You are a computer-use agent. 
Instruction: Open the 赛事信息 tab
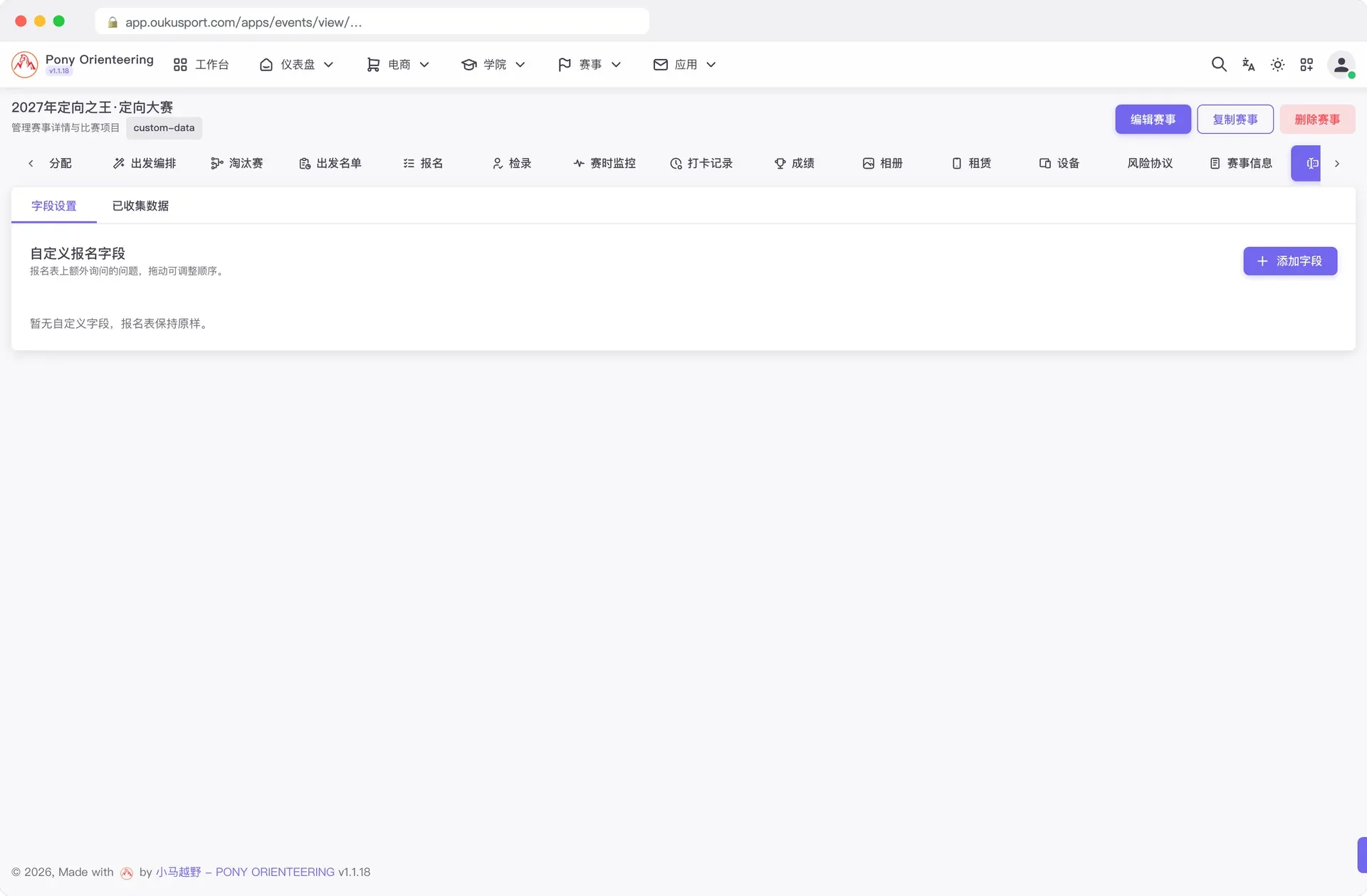pyautogui.click(x=1241, y=164)
